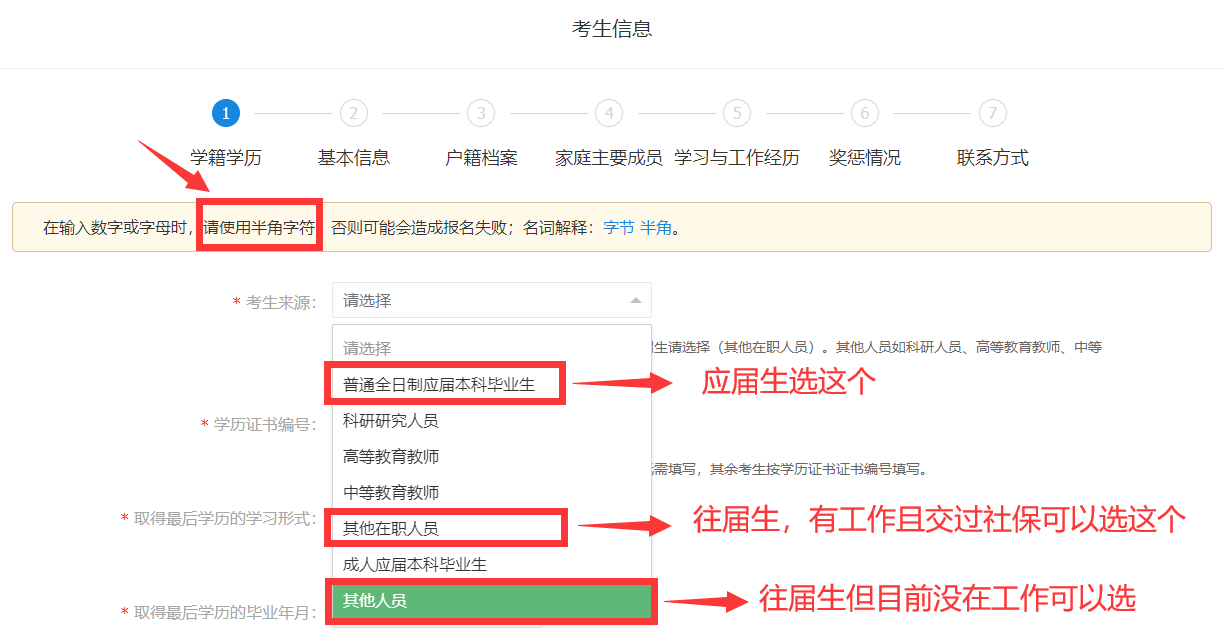Collapse the 考生来源 dropdown arrow
The height and width of the screenshot is (641, 1224).
tap(635, 300)
